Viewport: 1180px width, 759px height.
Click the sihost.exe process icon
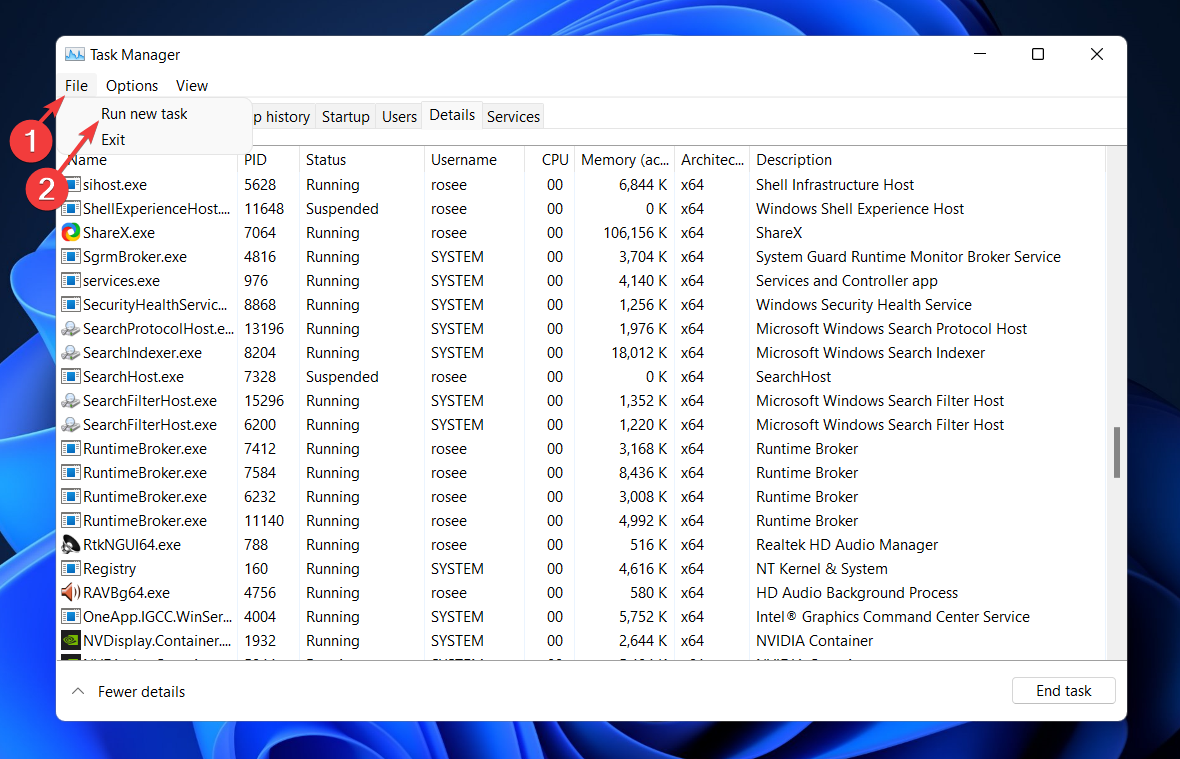pyautogui.click(x=70, y=184)
